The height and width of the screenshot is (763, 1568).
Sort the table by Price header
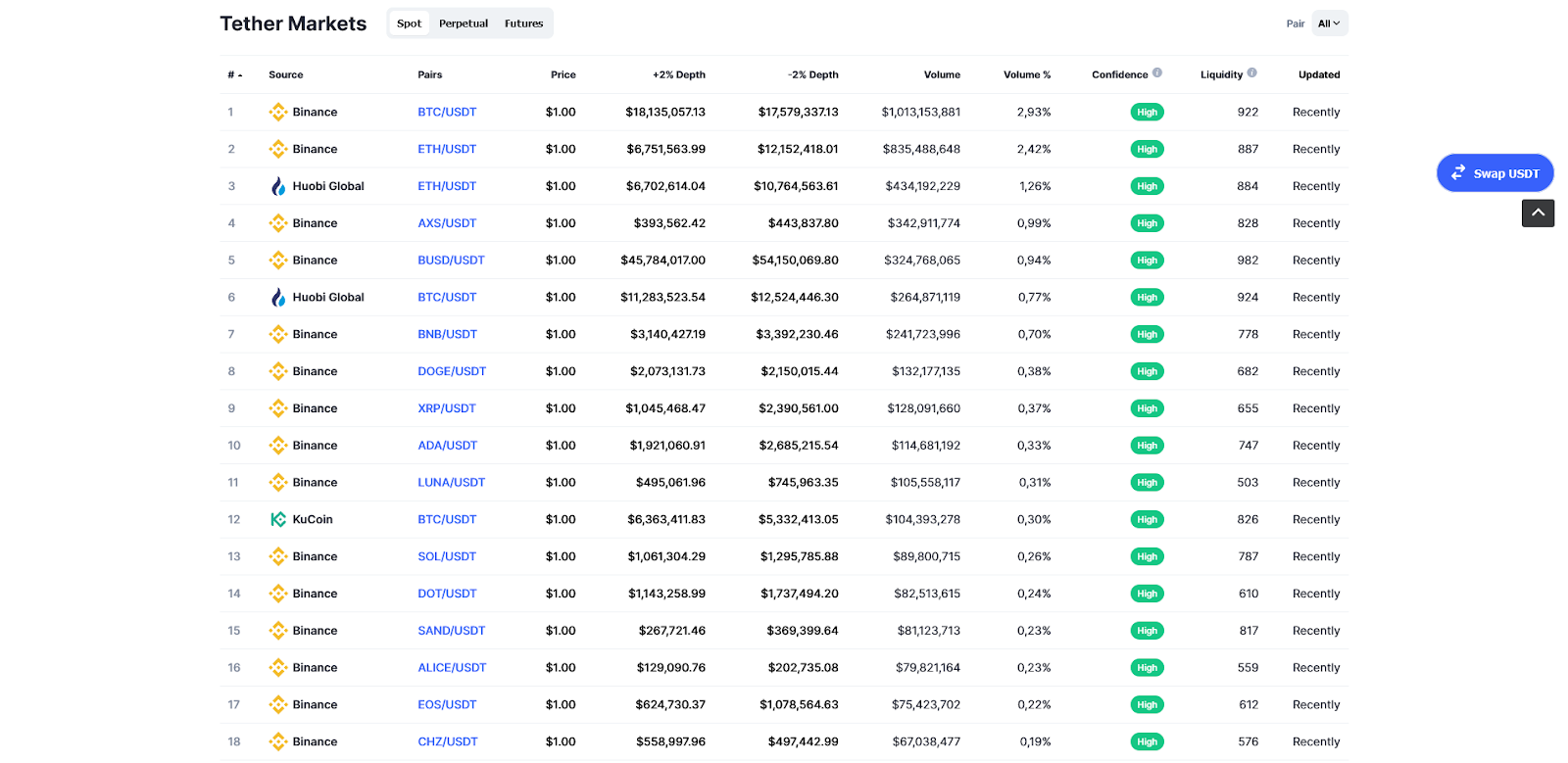(563, 74)
